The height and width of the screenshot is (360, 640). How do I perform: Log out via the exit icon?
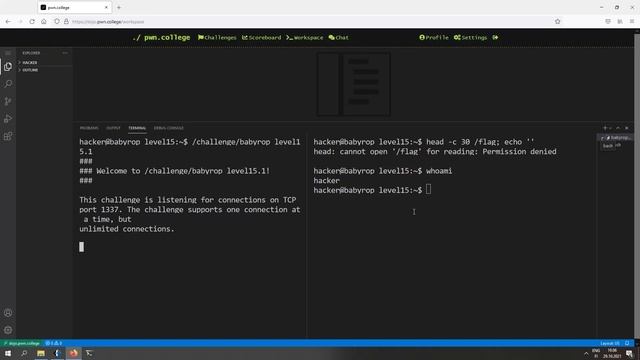tap(495, 38)
